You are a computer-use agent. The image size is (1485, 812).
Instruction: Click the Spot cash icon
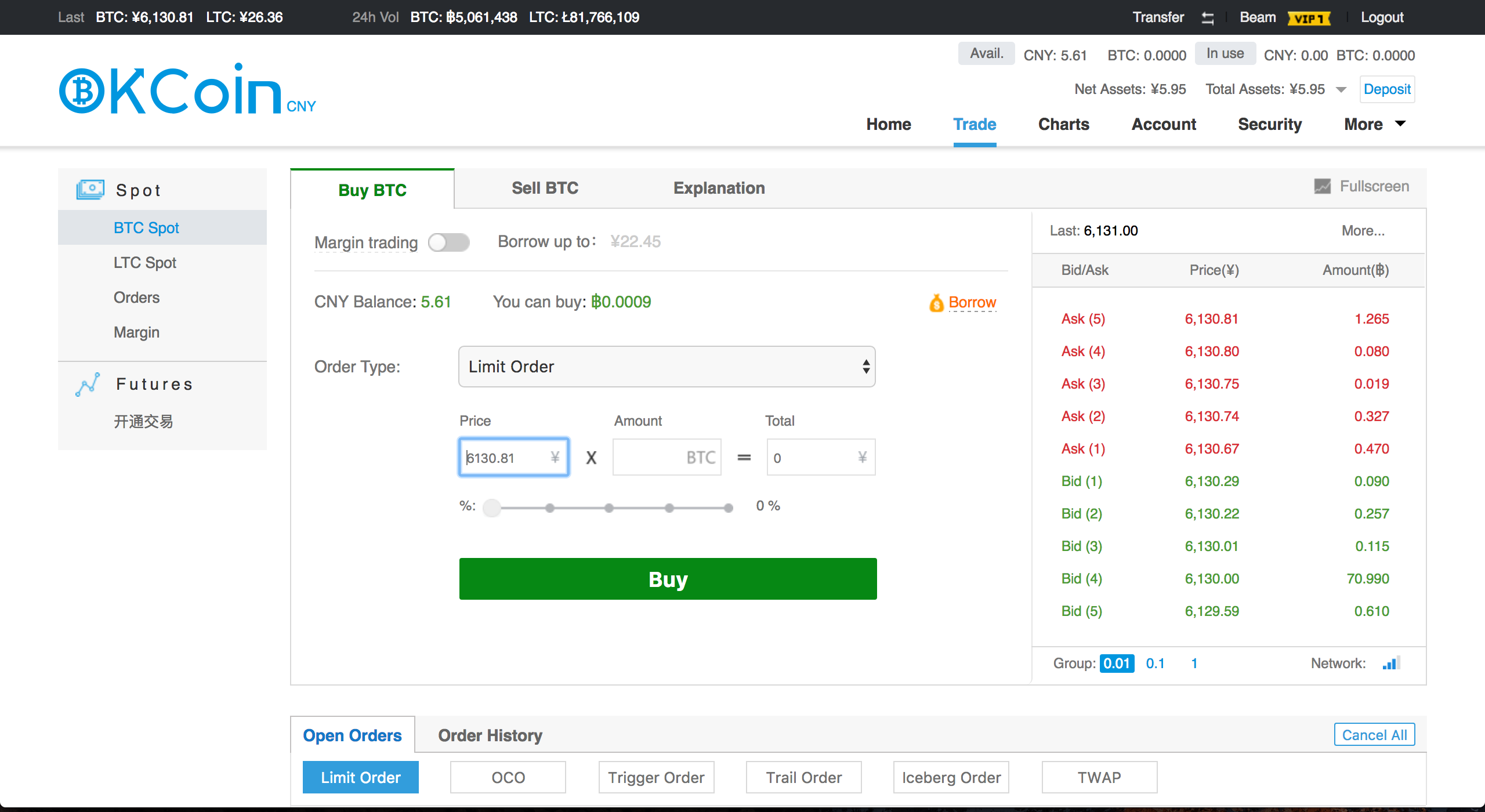point(90,190)
